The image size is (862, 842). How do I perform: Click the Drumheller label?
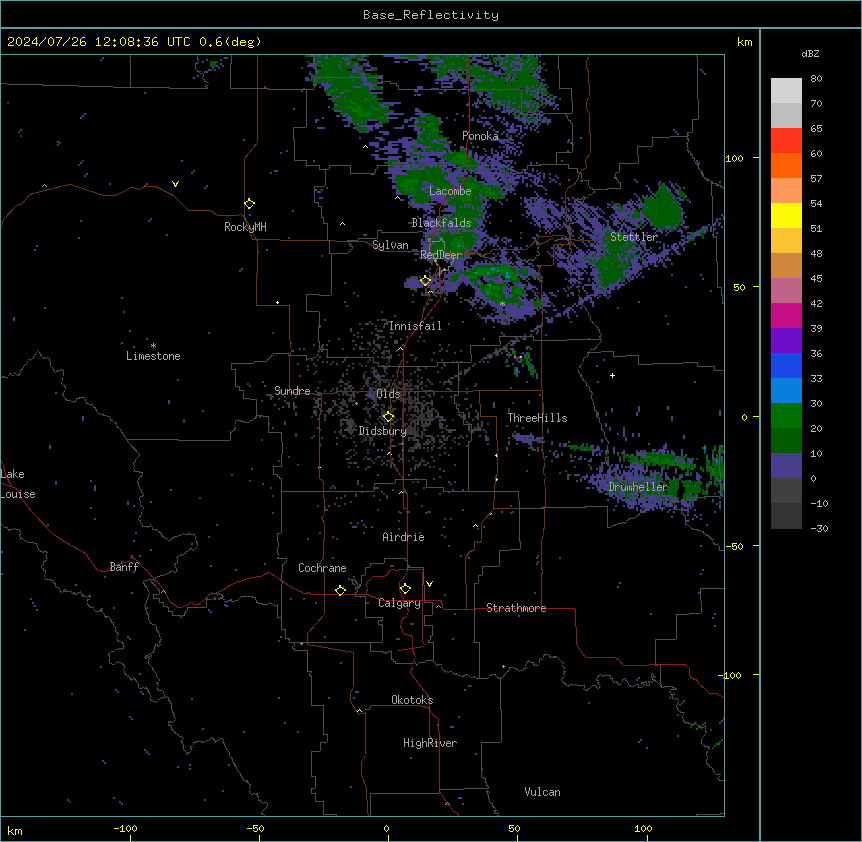tap(638, 487)
